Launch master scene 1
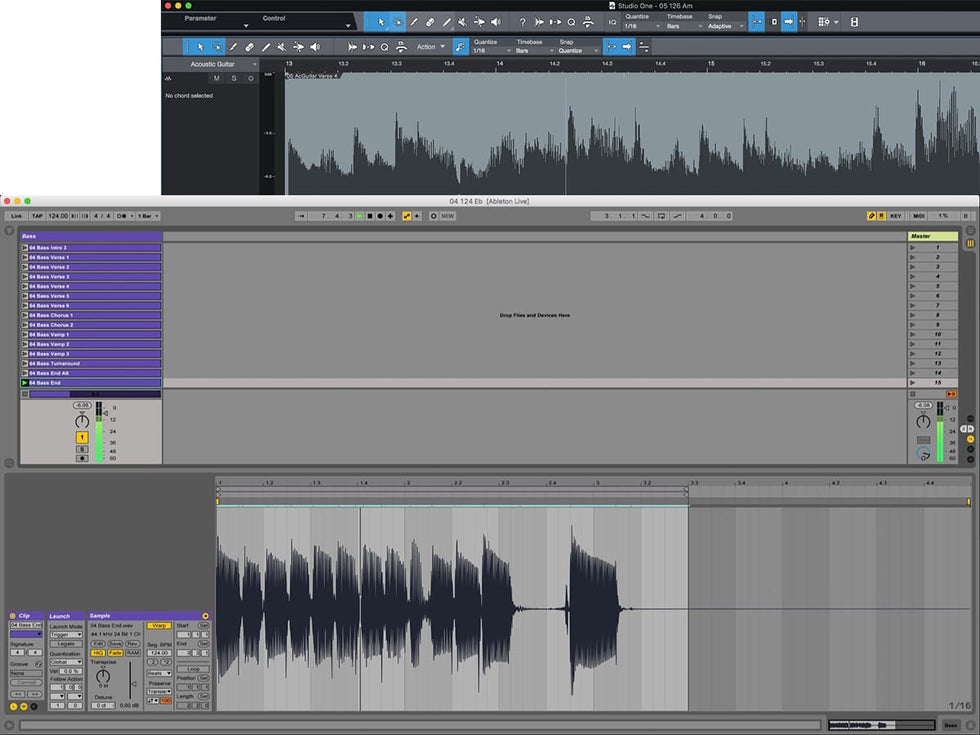The height and width of the screenshot is (735, 980). coord(913,248)
